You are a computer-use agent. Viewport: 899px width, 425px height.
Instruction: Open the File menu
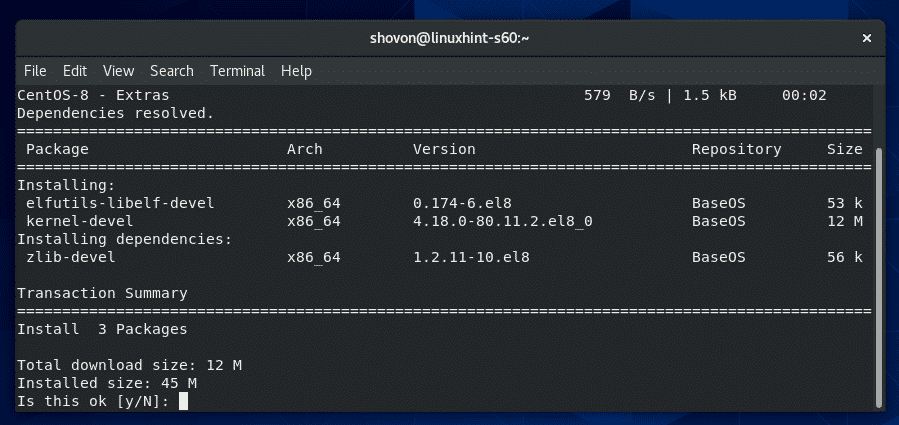(35, 71)
